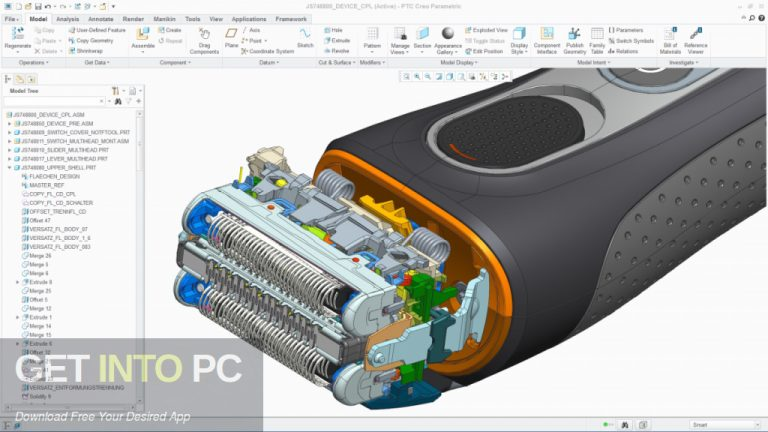Screen dimensions: 768x432
Task: Expand JS748850_DEVICE_PRE.ASM node
Action: click(9, 124)
